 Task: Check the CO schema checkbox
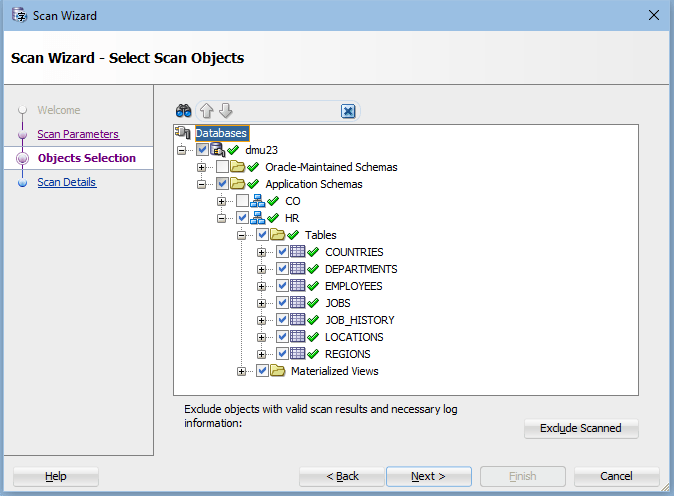point(242,201)
